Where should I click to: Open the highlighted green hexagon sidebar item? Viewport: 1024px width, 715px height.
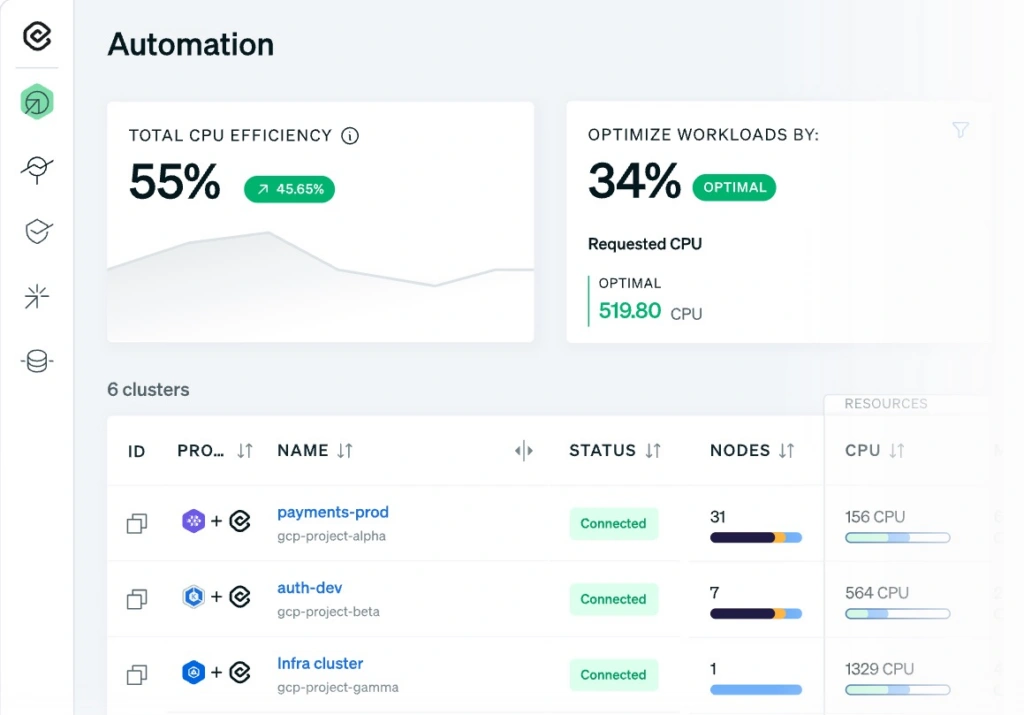click(x=37, y=102)
